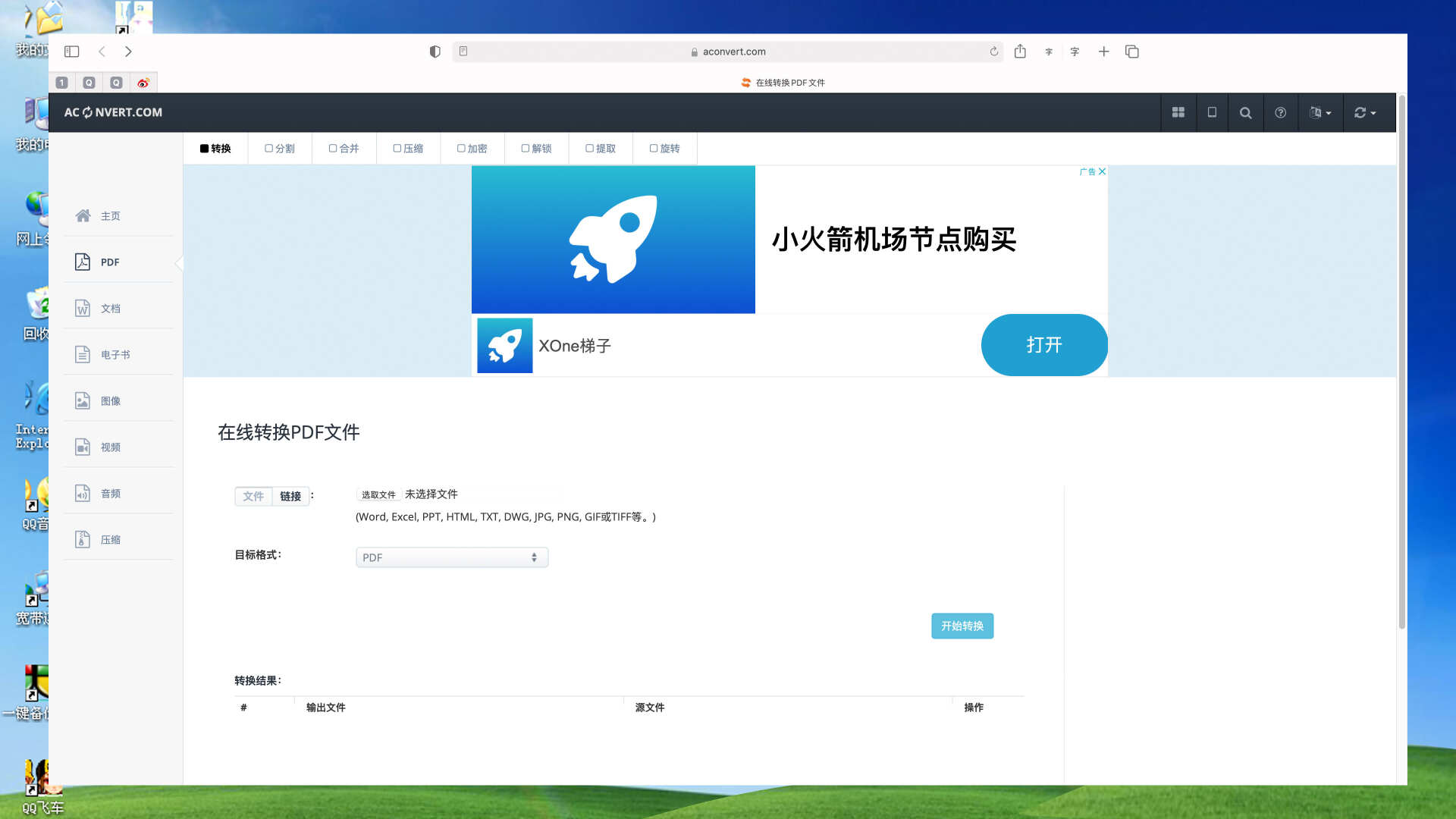Image resolution: width=1456 pixels, height=819 pixels.
Task: Open the privacy shield icon
Action: (435, 52)
